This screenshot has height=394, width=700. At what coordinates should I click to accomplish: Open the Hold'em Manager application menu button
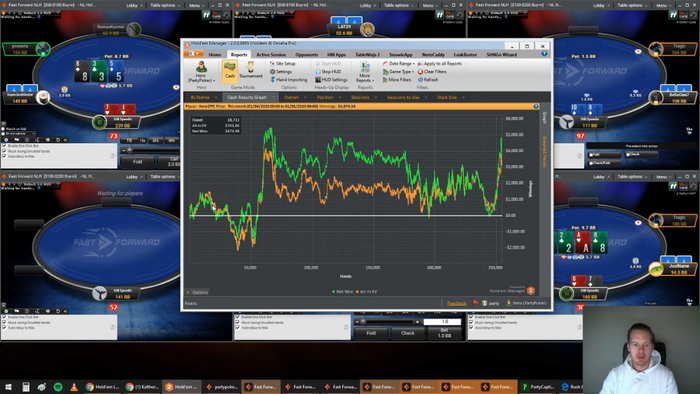click(x=194, y=54)
